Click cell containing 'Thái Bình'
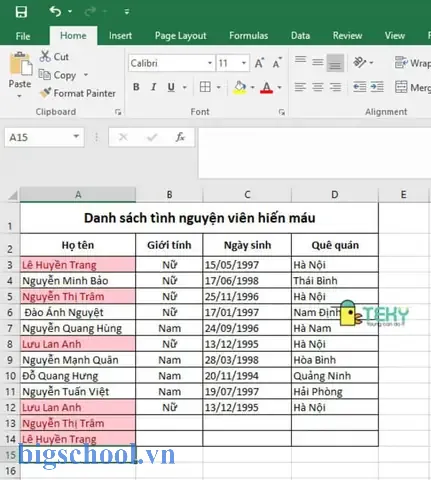 coord(335,281)
